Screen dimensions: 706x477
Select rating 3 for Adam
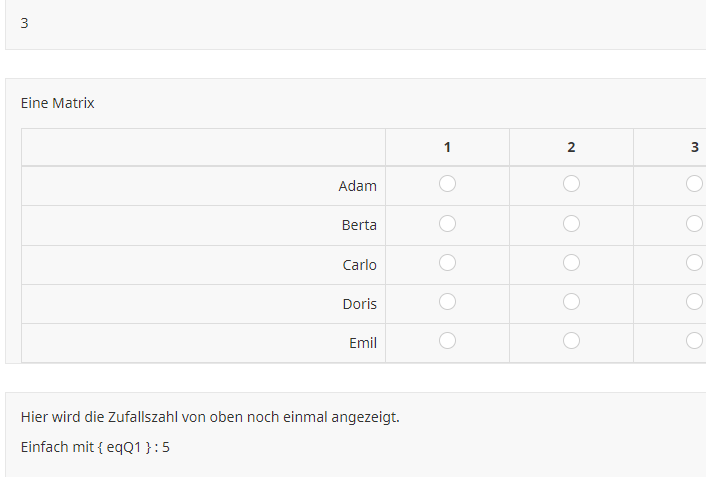[x=694, y=184]
